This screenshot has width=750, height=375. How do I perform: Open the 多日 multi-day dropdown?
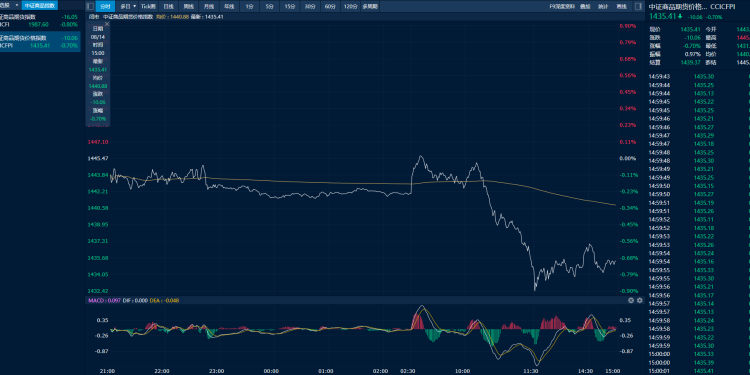click(128, 6)
